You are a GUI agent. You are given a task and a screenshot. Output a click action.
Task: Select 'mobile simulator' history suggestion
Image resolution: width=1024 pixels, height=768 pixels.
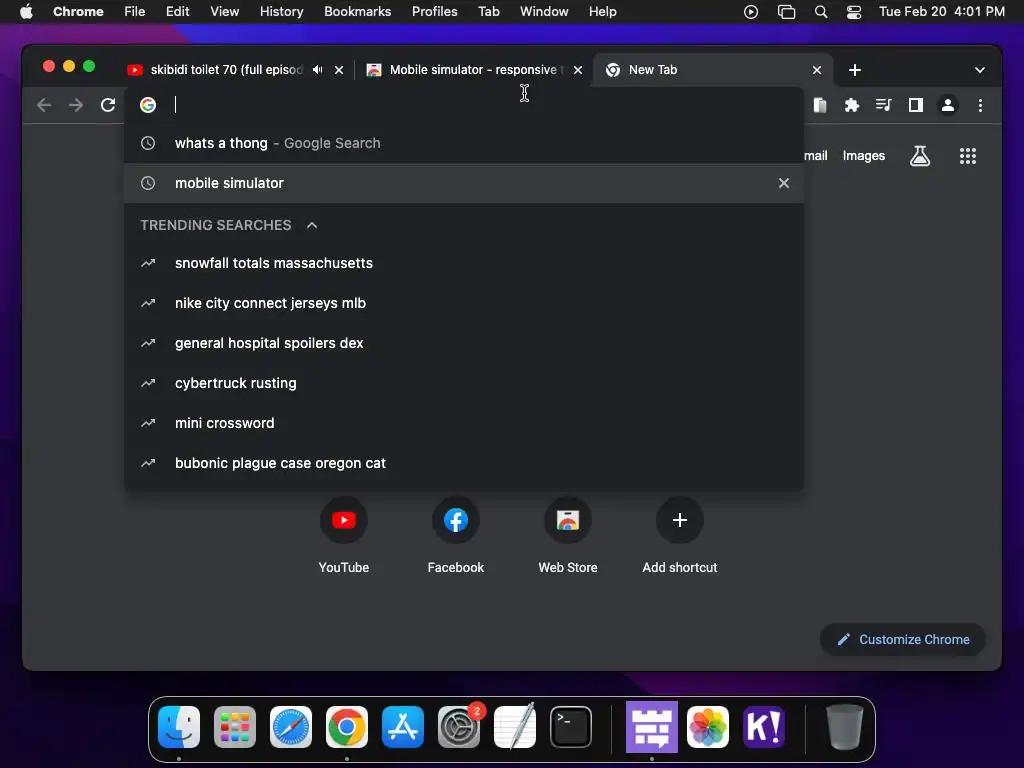[464, 183]
